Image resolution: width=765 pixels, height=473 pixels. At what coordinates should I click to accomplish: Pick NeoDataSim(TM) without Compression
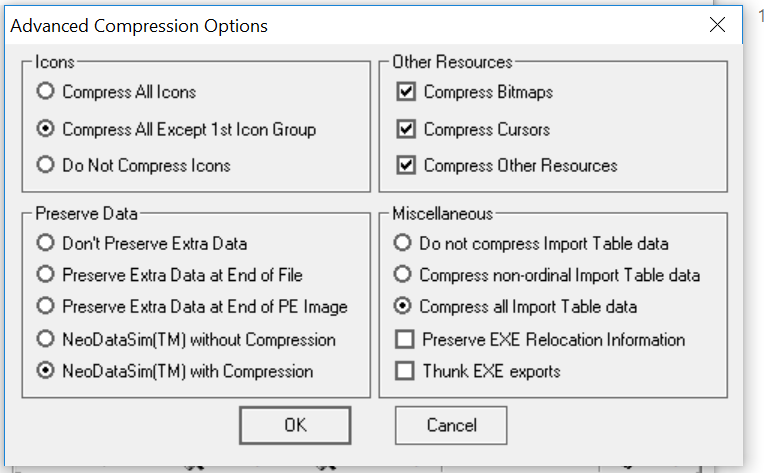[45, 339]
